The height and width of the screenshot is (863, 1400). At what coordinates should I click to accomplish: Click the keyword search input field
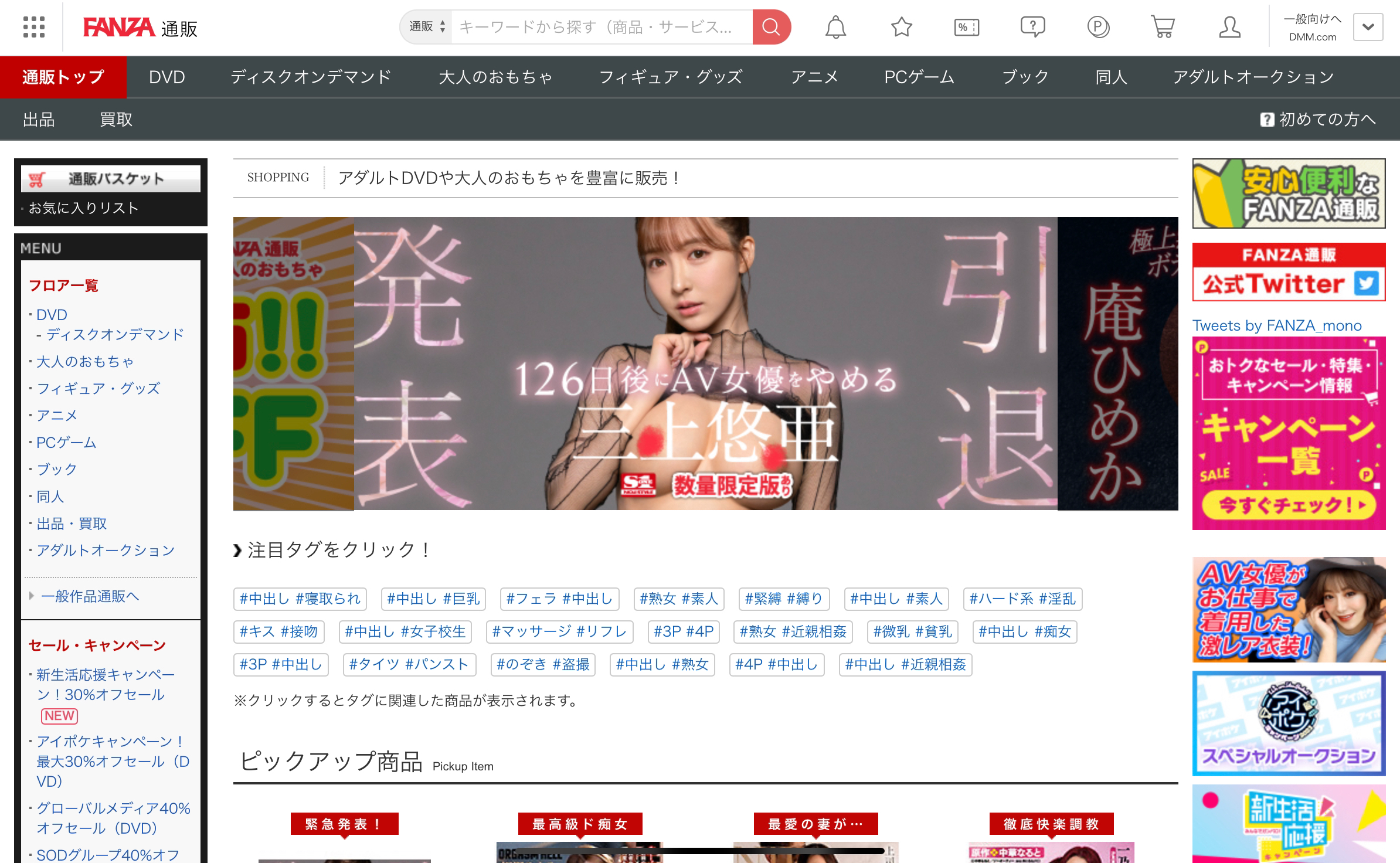coord(602,27)
